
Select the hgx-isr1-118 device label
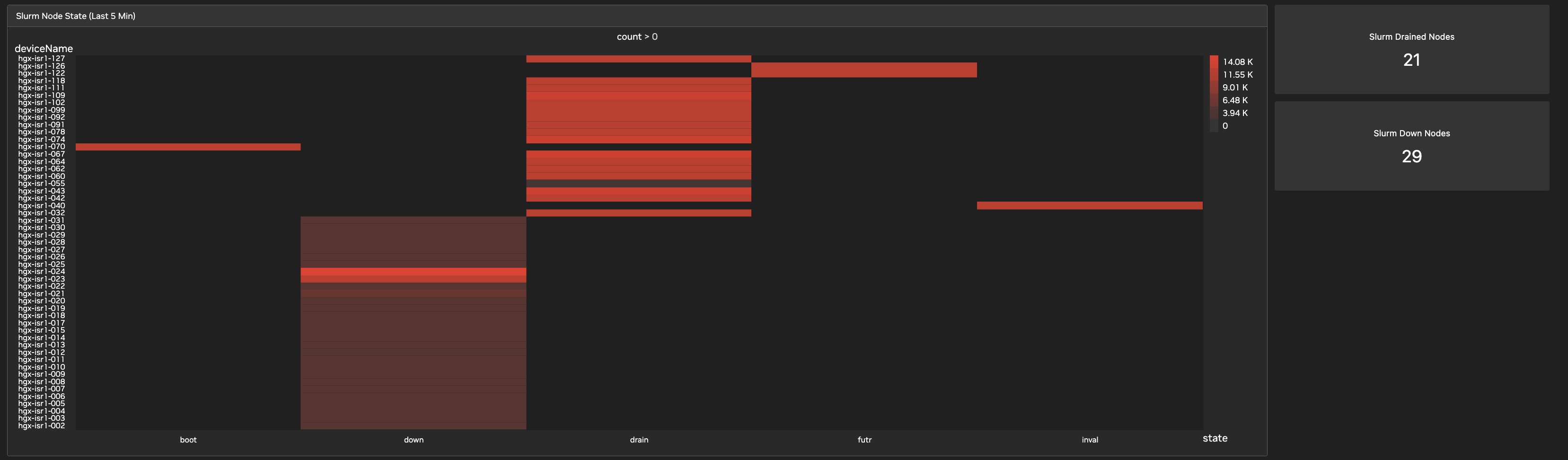(41, 80)
